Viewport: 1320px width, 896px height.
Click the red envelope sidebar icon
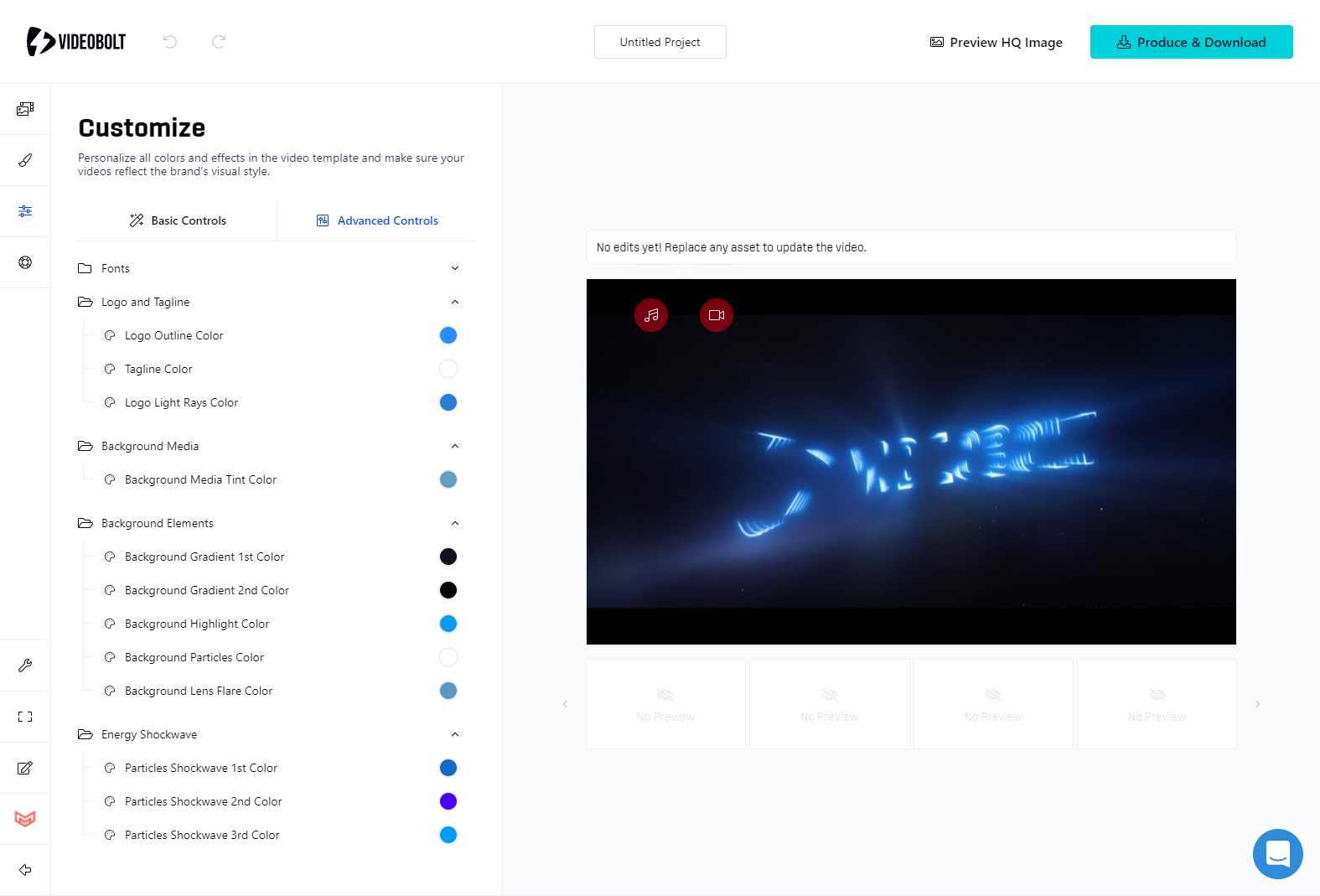[25, 819]
